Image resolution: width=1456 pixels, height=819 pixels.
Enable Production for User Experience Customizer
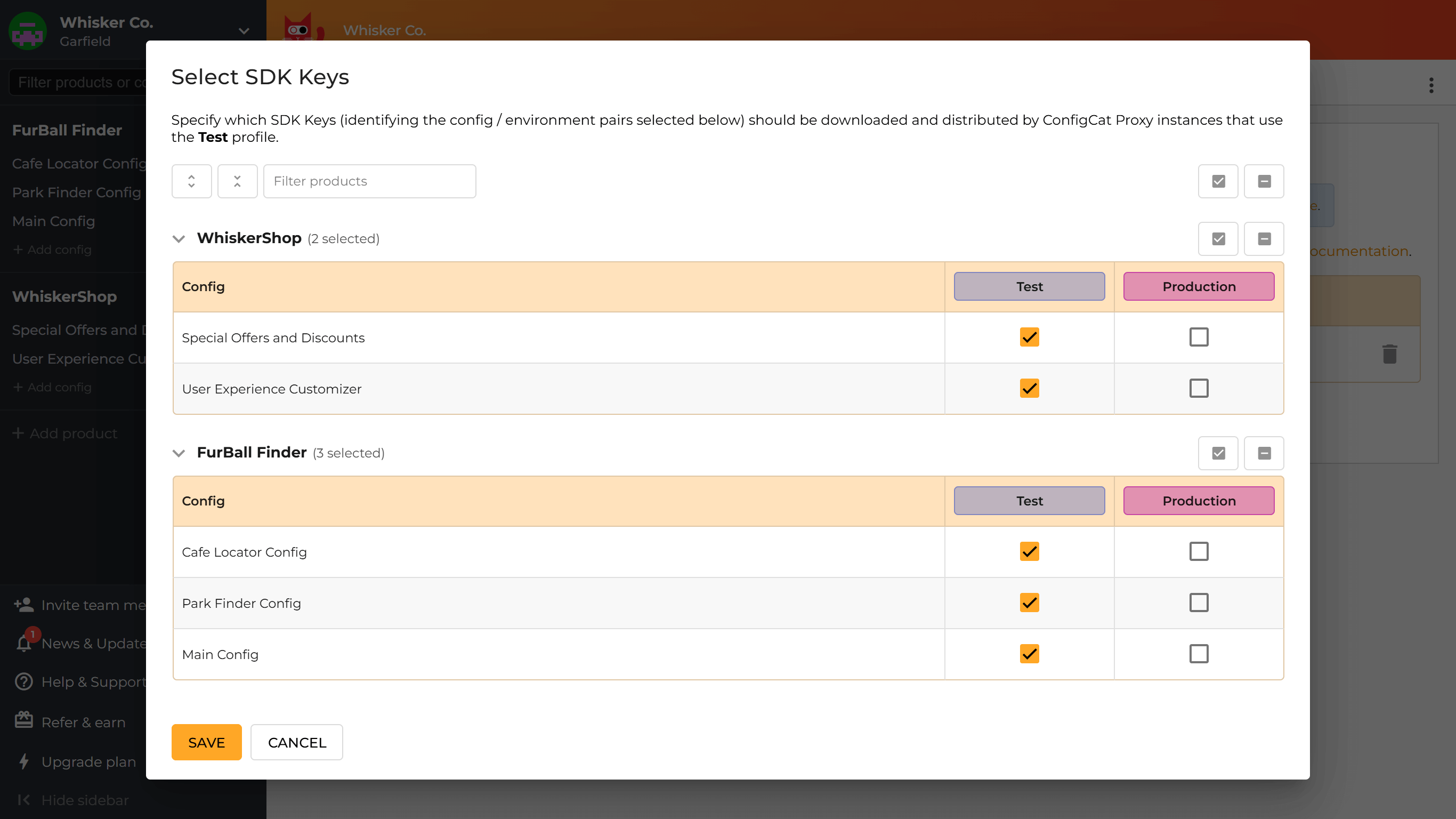tap(1199, 388)
